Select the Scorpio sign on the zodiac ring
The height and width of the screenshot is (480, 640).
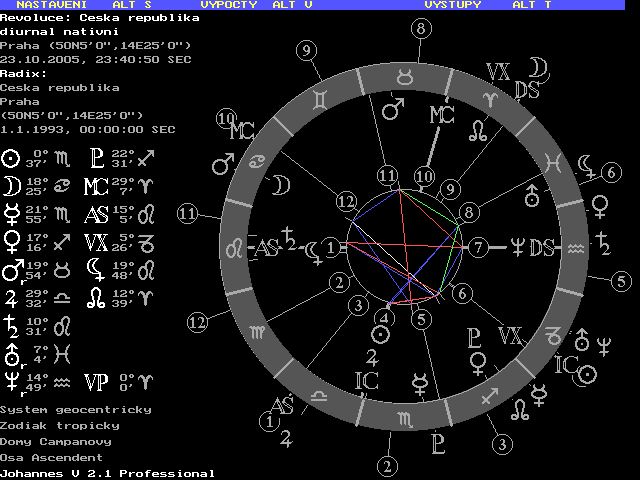coord(406,416)
